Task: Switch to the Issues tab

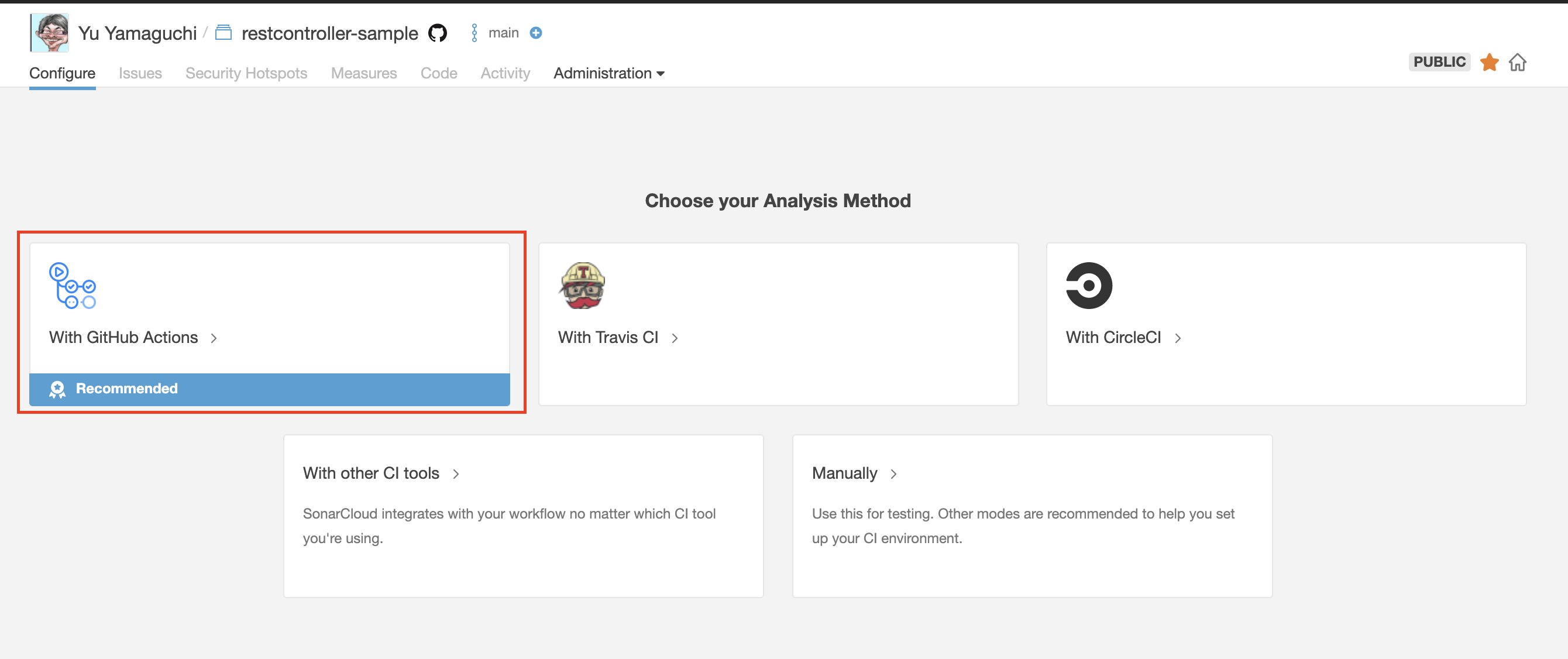Action: click(x=140, y=73)
